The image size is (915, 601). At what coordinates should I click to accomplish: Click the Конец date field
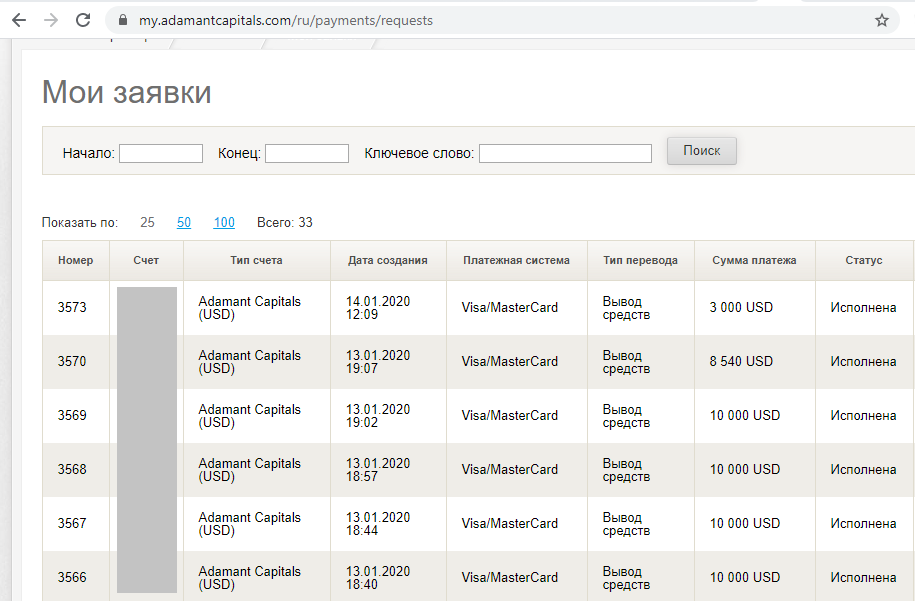click(307, 153)
